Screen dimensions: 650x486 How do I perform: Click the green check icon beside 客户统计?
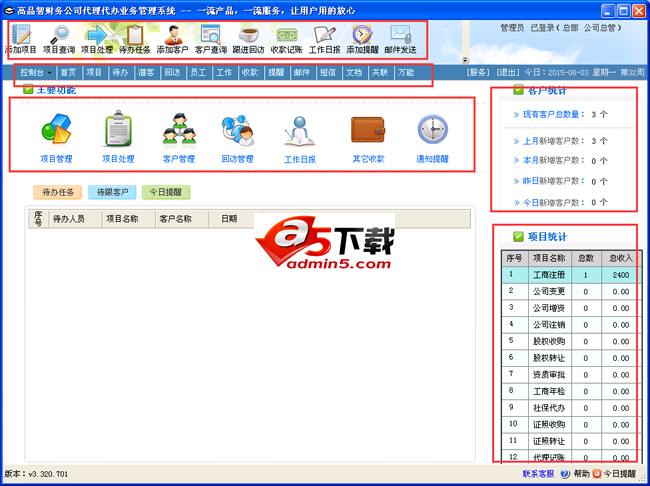click(518, 90)
